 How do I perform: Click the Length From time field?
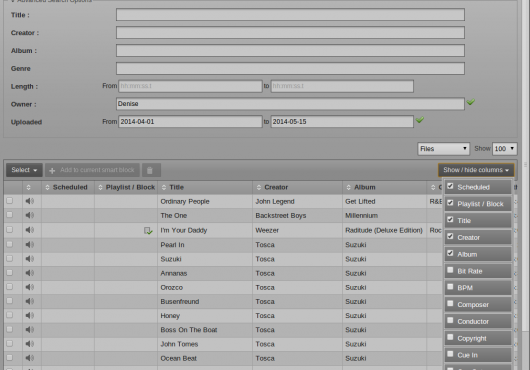(x=190, y=86)
